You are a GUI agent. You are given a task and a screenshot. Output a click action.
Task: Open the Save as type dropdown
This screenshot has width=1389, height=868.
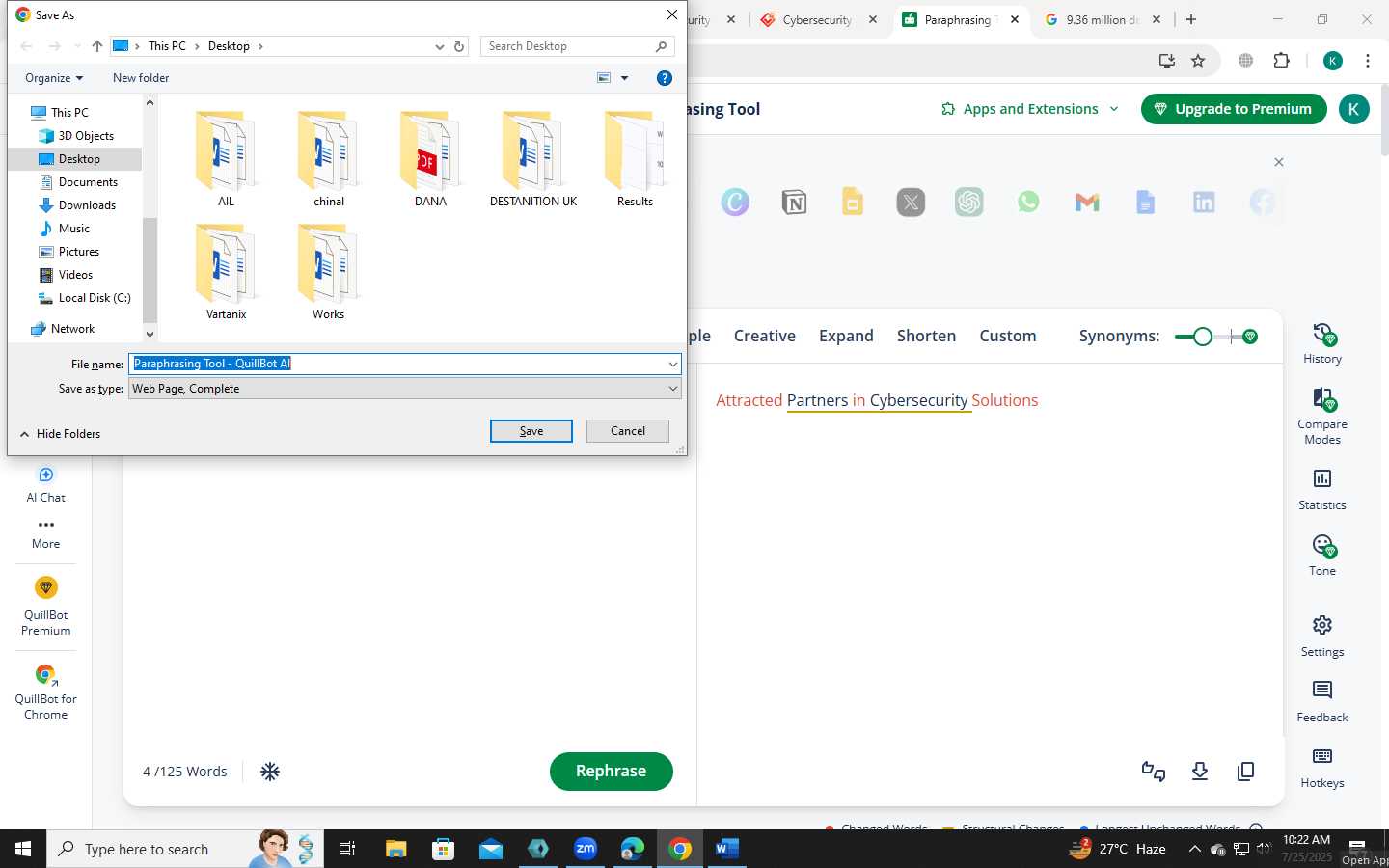click(672, 389)
